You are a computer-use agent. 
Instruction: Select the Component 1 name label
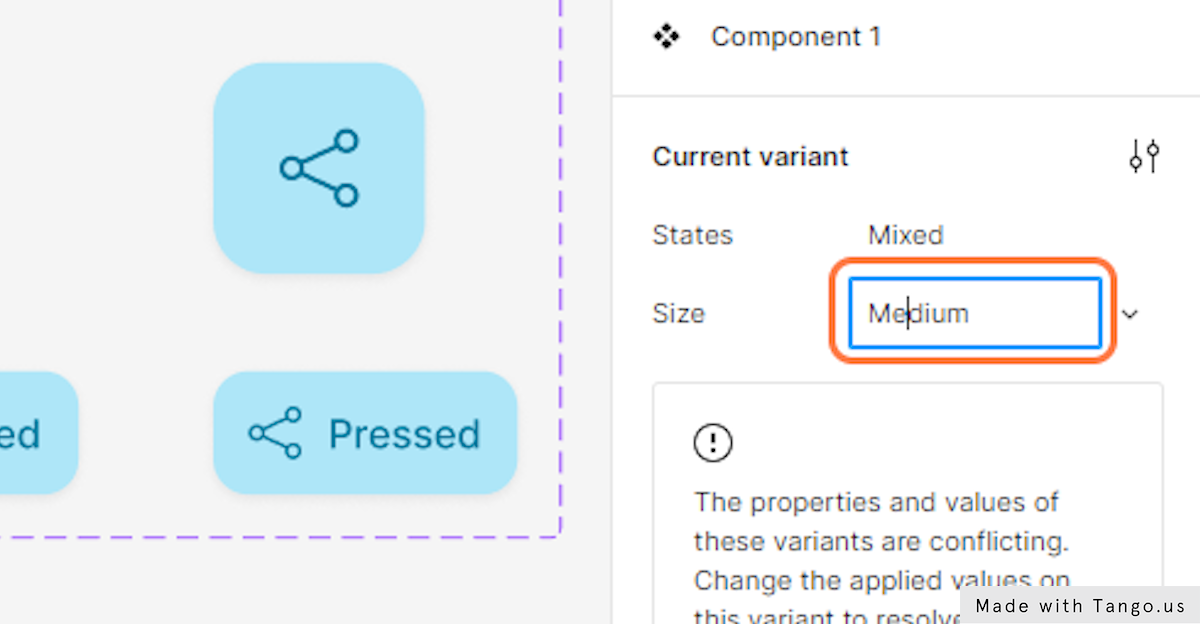(796, 37)
